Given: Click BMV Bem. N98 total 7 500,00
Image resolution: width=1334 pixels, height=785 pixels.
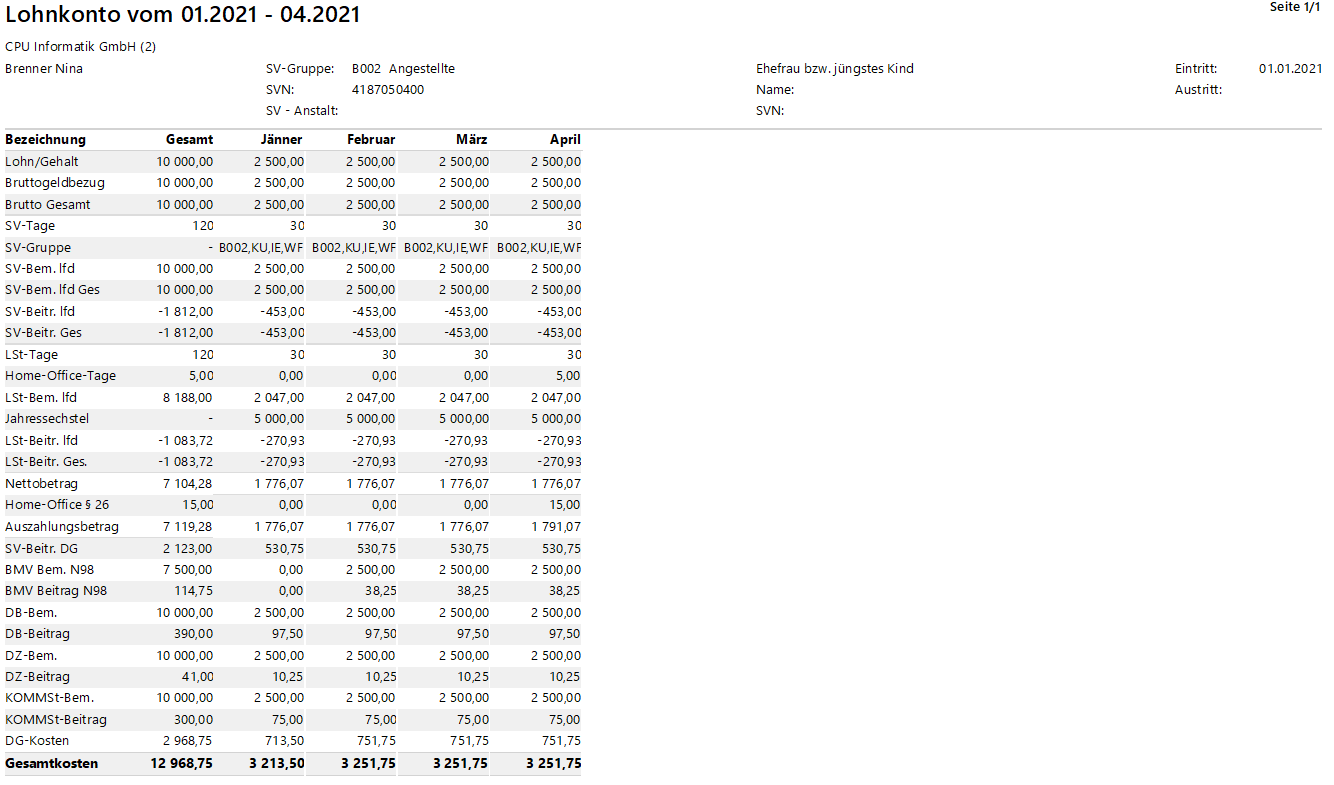Looking at the screenshot, I should 188,569.
